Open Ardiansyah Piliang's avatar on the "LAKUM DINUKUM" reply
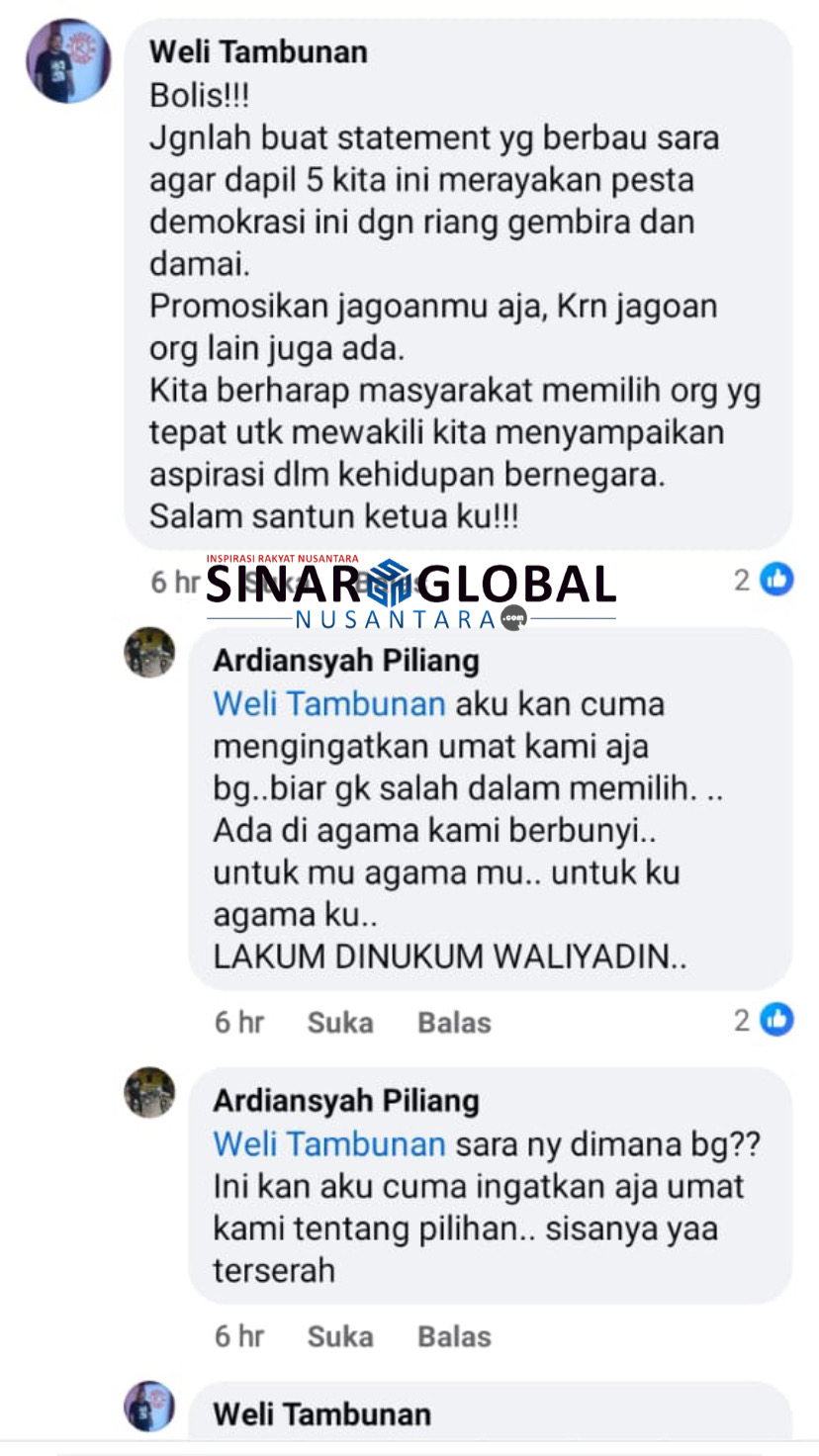 [149, 652]
